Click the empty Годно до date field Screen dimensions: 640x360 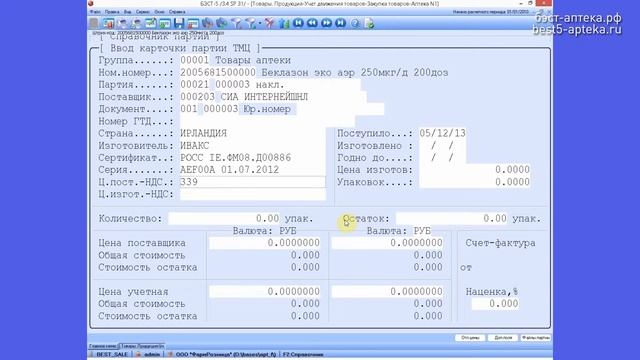tap(442, 158)
